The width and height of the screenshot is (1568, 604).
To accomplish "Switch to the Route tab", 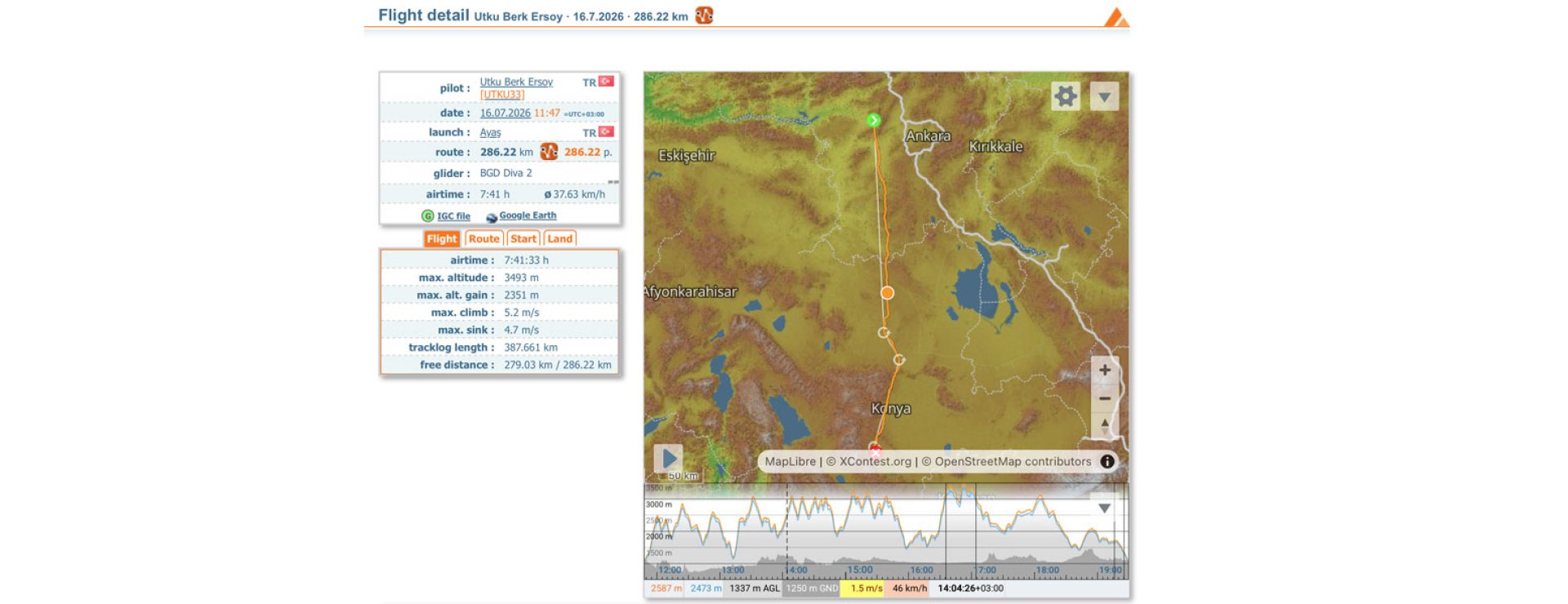I will [483, 238].
